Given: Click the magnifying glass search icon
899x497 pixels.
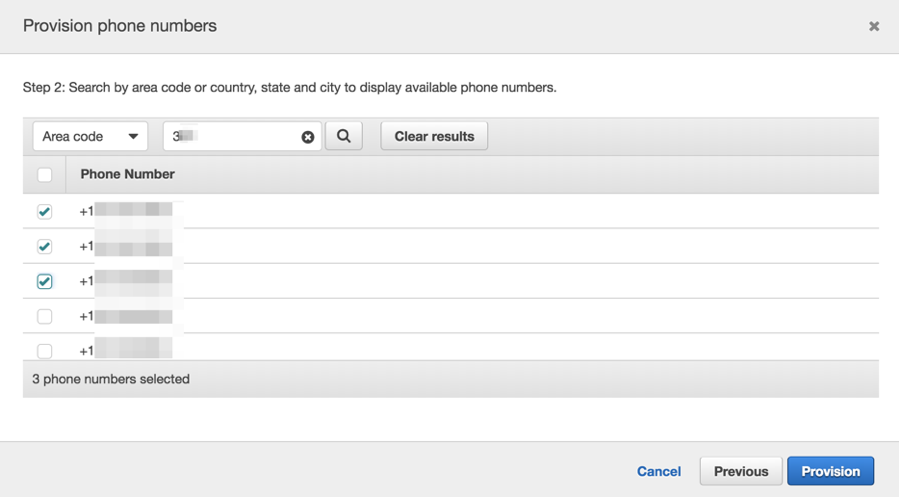Looking at the screenshot, I should [343, 136].
